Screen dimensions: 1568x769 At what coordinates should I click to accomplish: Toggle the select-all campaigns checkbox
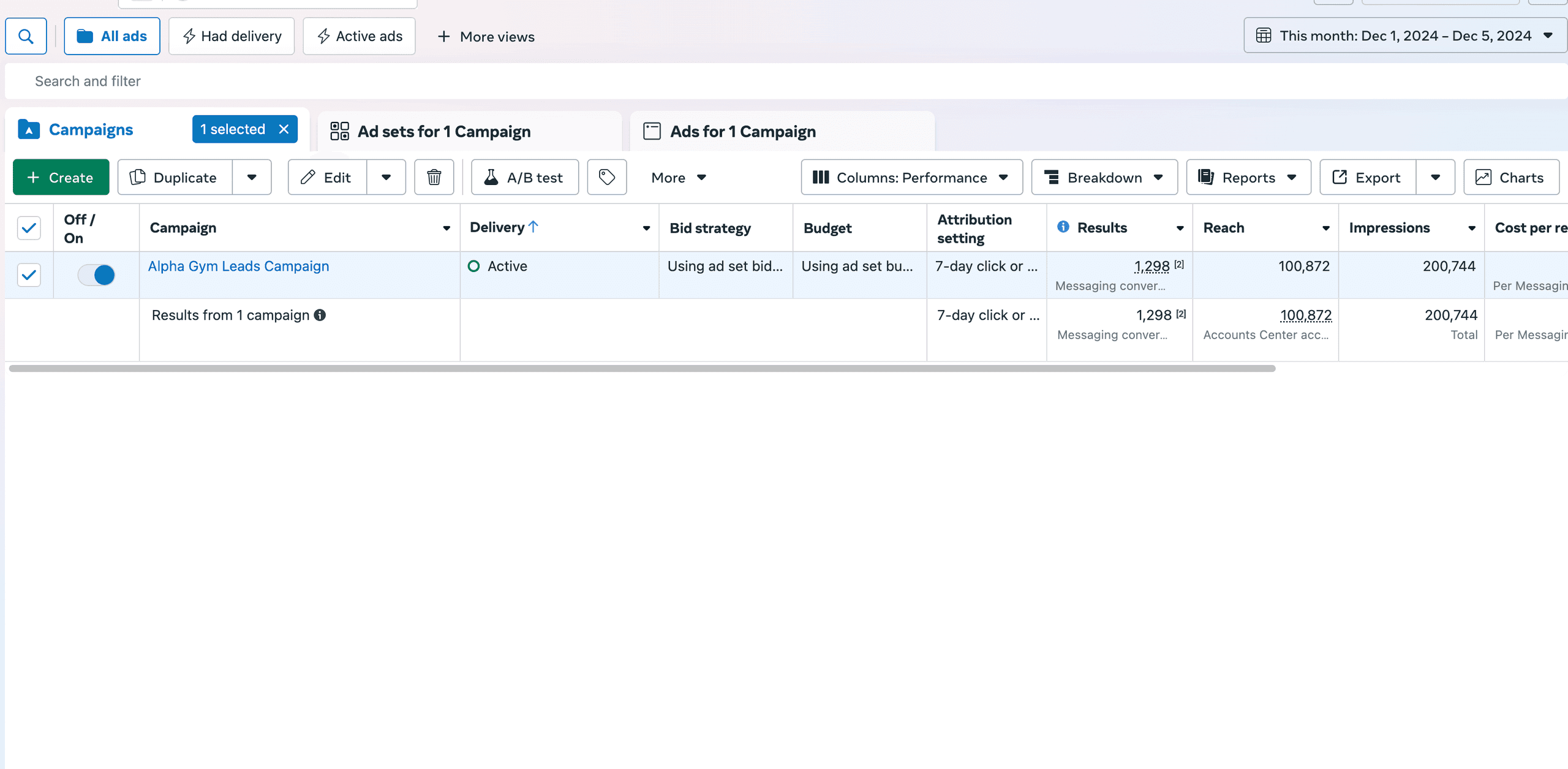[29, 228]
